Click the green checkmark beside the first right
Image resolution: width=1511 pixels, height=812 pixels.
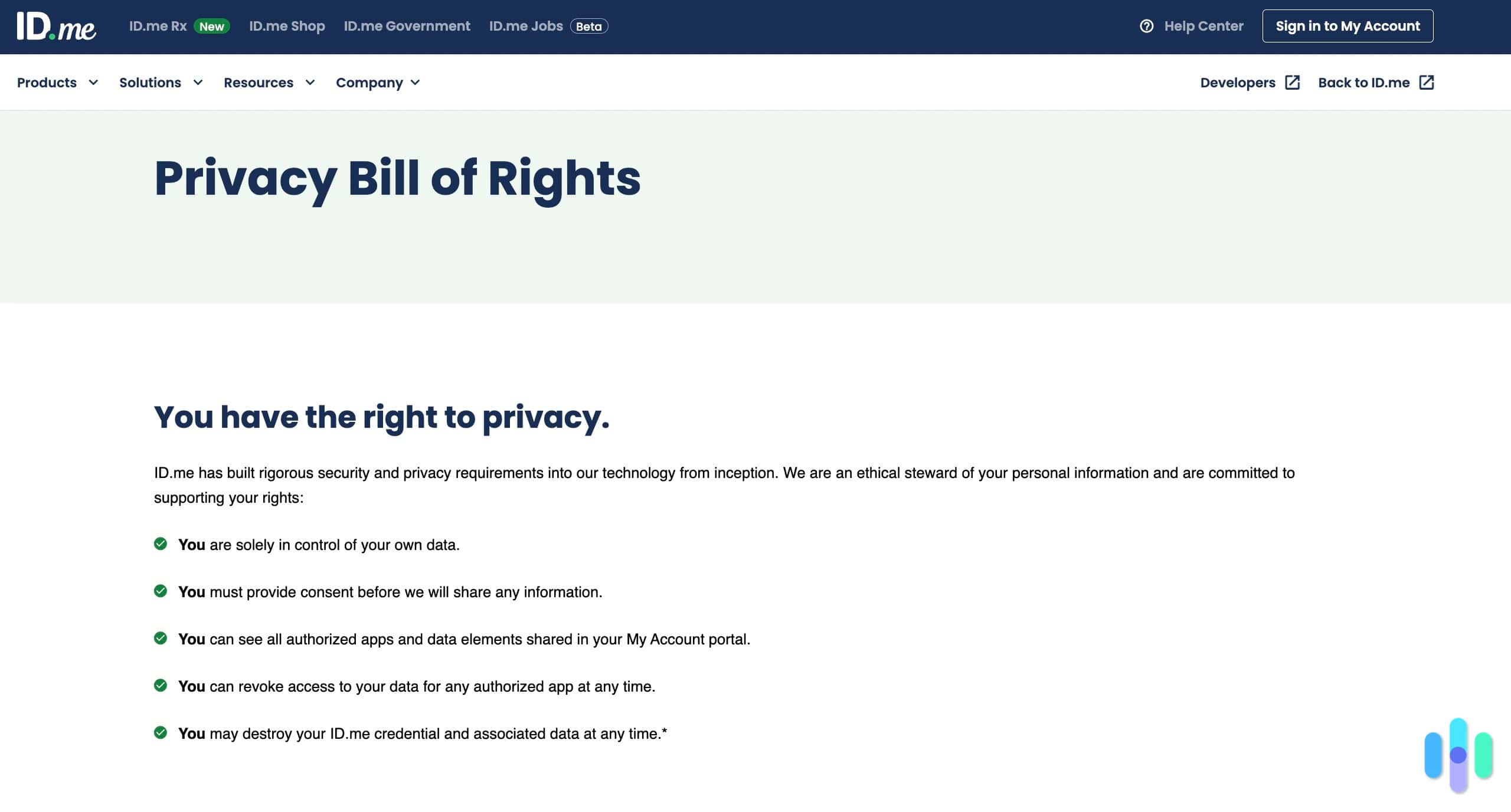[161, 543]
